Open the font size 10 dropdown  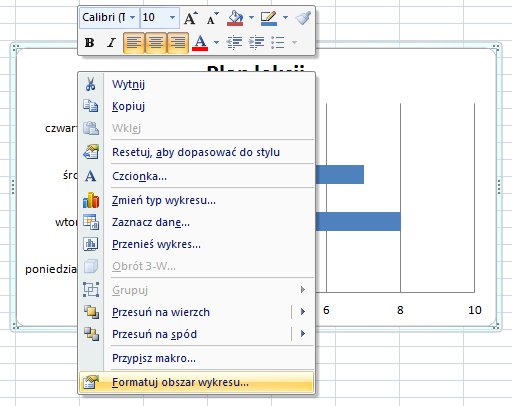click(172, 17)
